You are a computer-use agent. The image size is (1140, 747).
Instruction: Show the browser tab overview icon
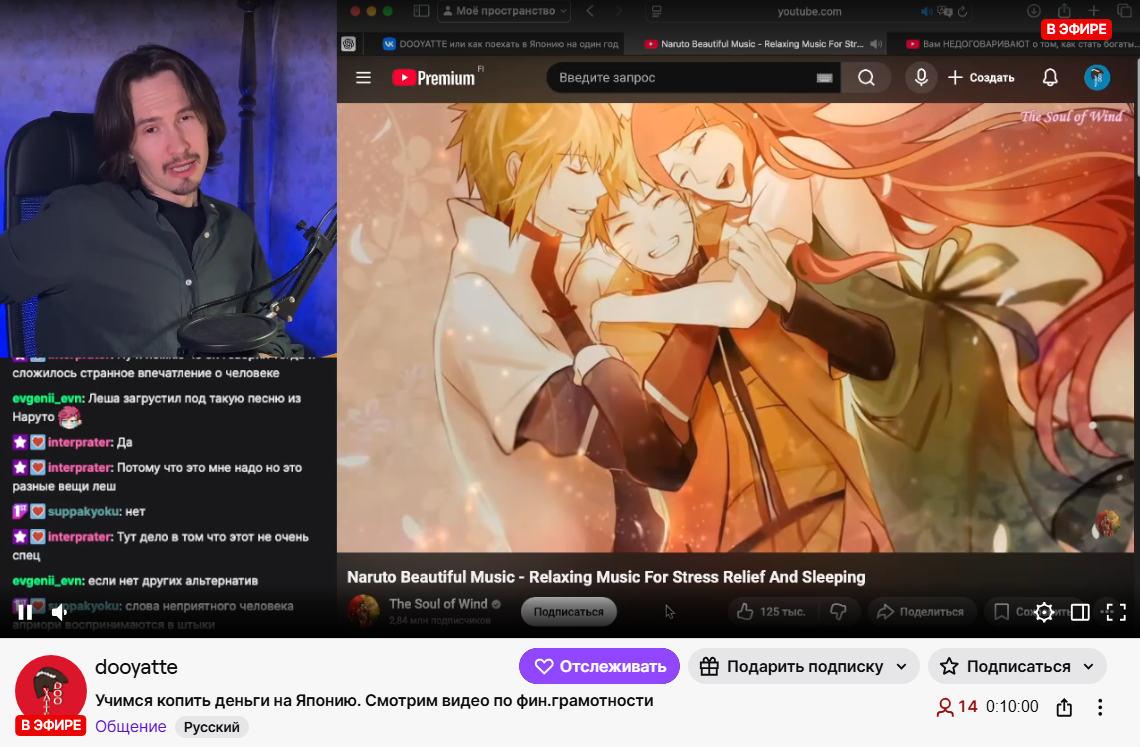1124,11
